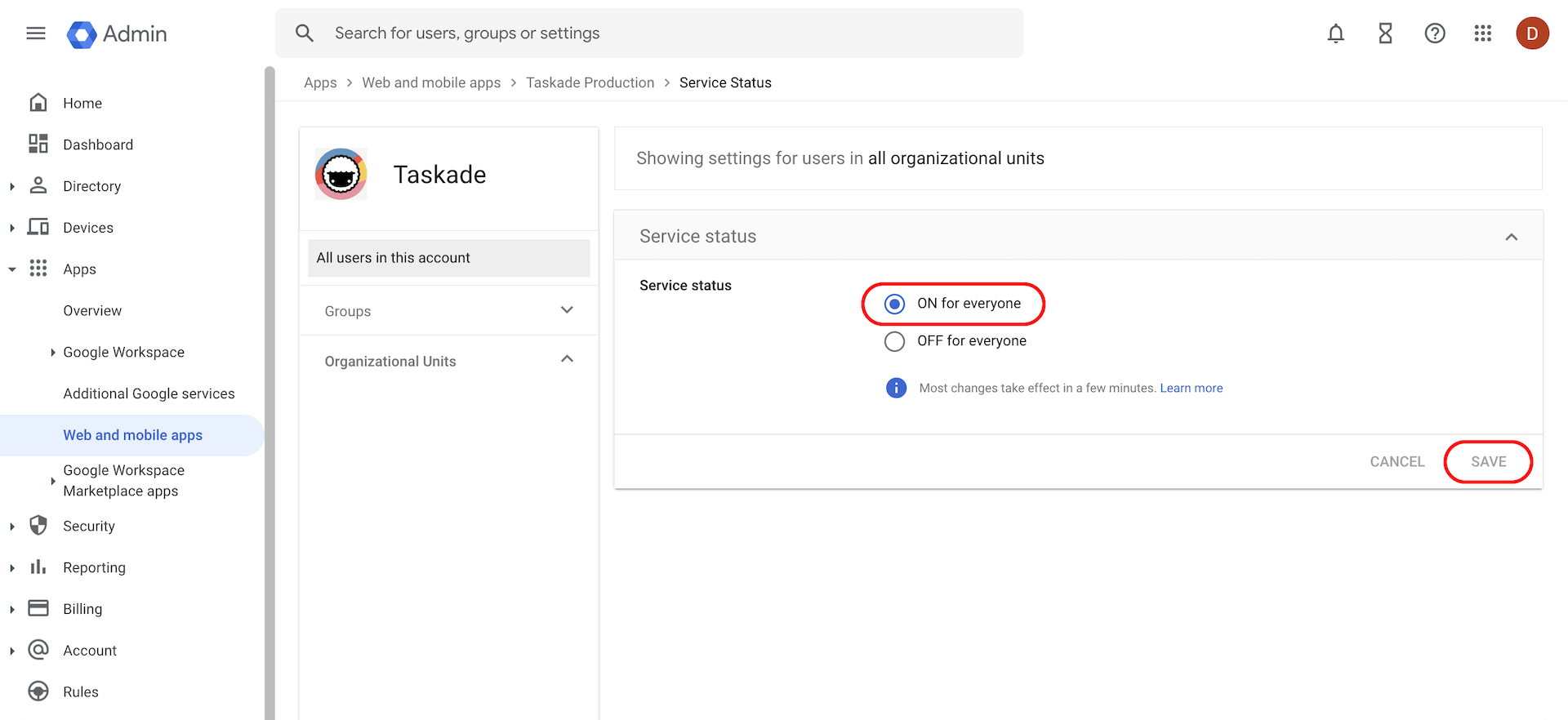The height and width of the screenshot is (720, 1568).
Task: Click the Account sidebar label
Action: tap(90, 651)
